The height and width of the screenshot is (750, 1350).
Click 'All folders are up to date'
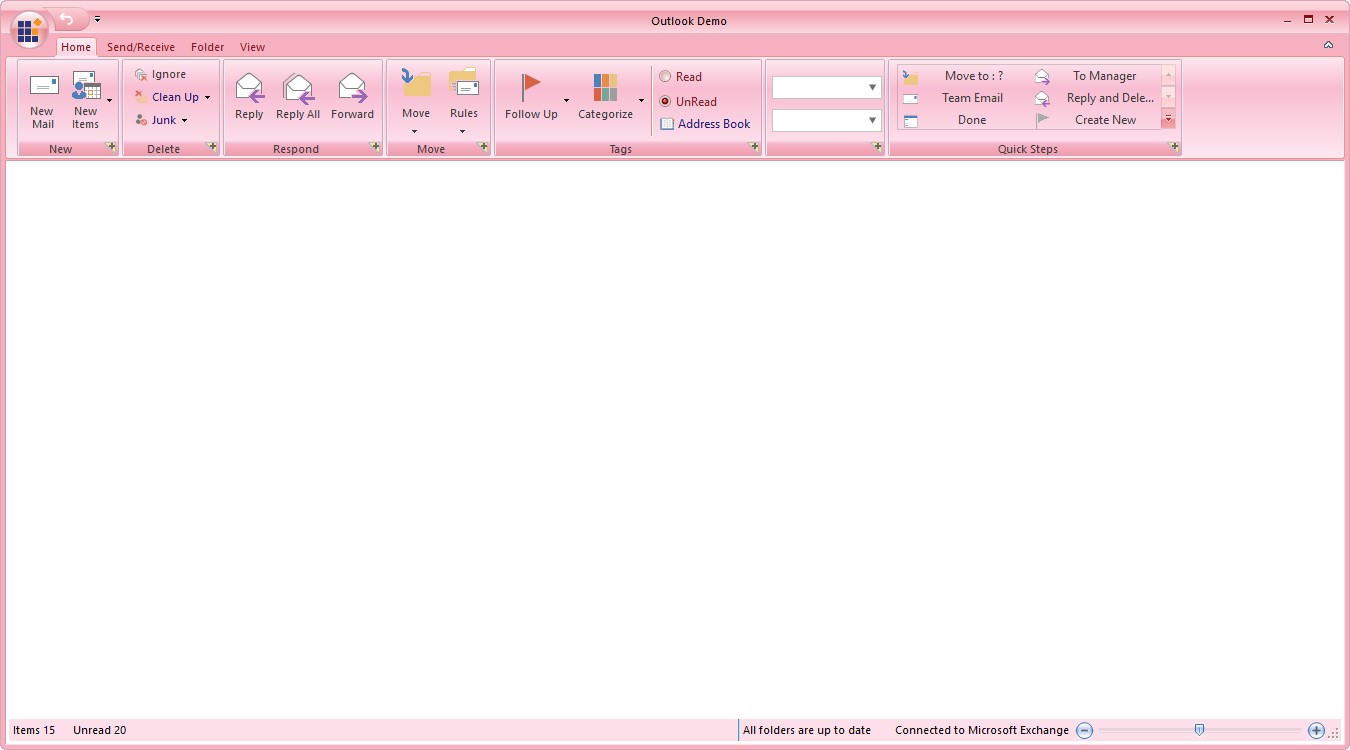click(807, 730)
